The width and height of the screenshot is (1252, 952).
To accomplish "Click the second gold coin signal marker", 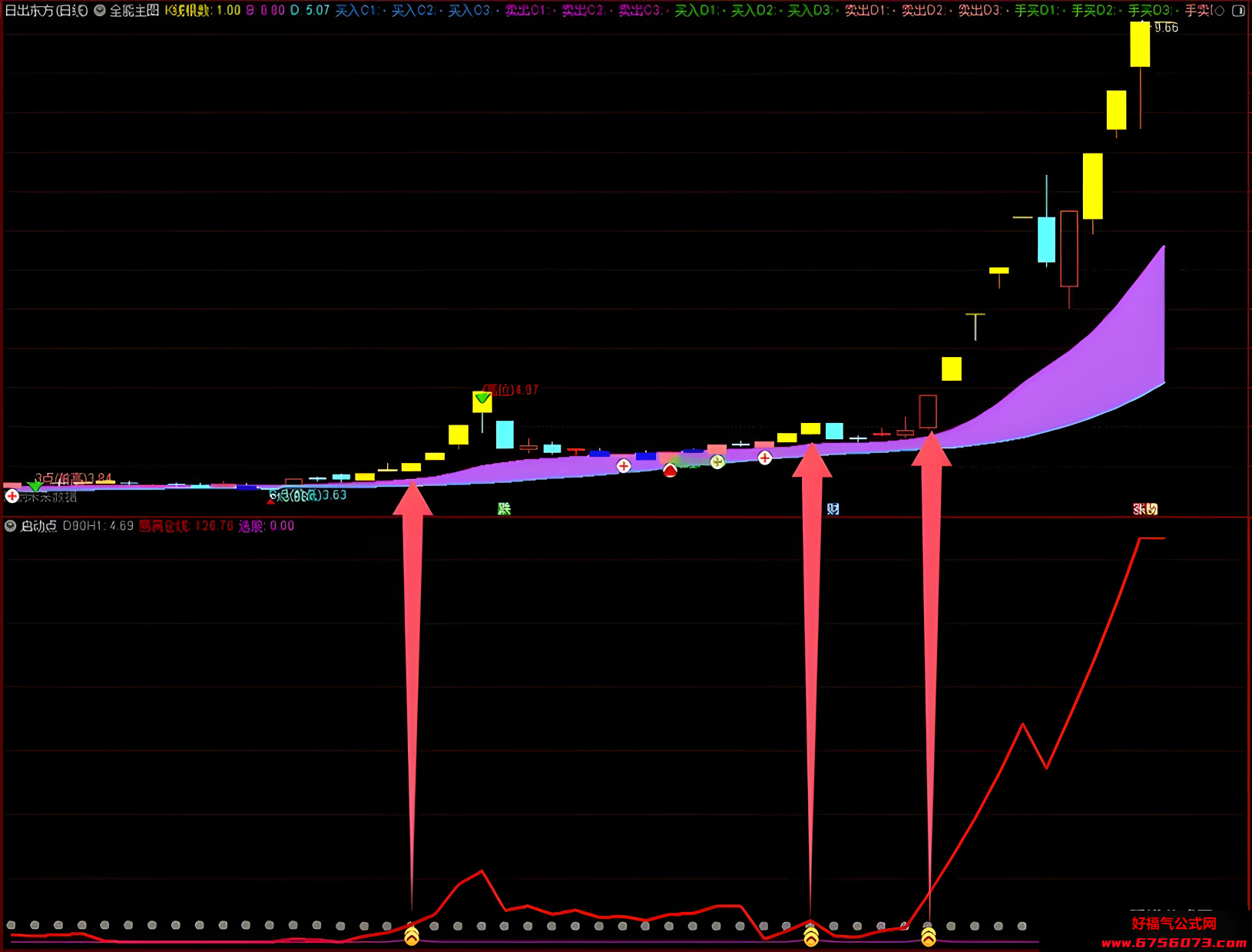I will (x=811, y=936).
